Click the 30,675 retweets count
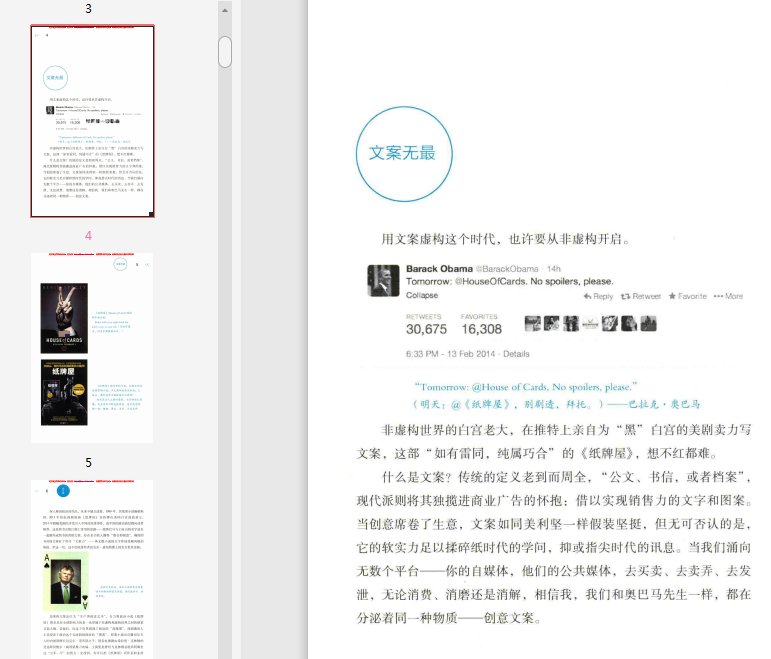 [x=426, y=329]
